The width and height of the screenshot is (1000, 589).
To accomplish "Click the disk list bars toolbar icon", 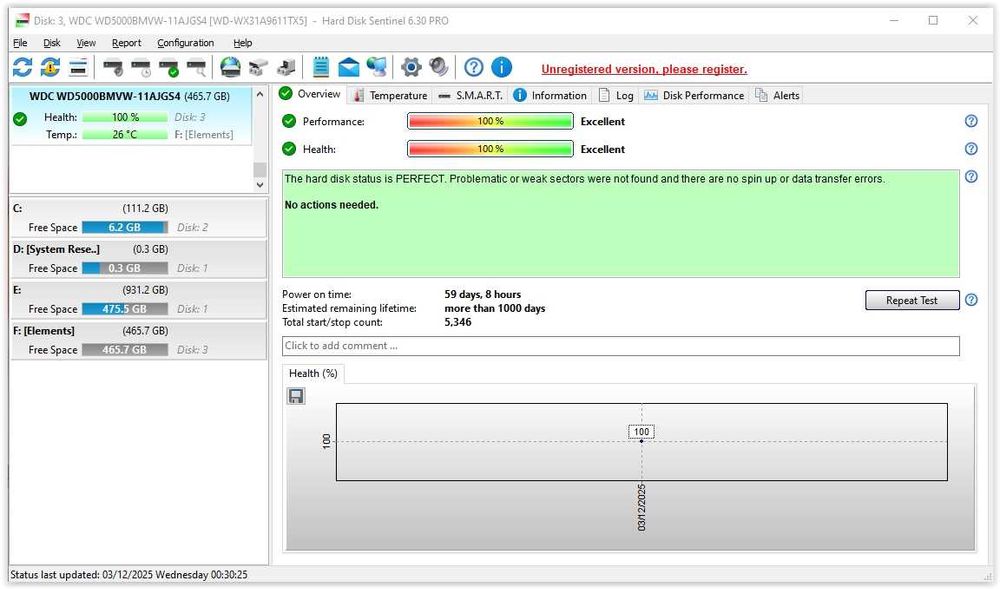I will tap(78, 67).
